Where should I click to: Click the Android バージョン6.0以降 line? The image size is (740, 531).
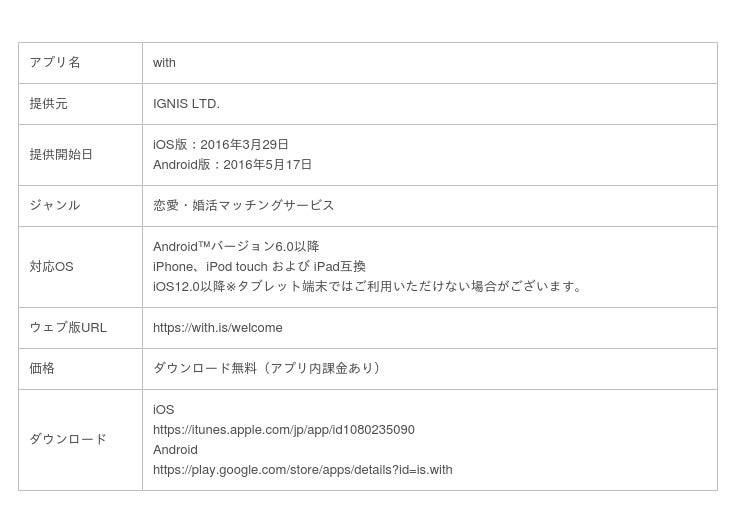[236, 247]
